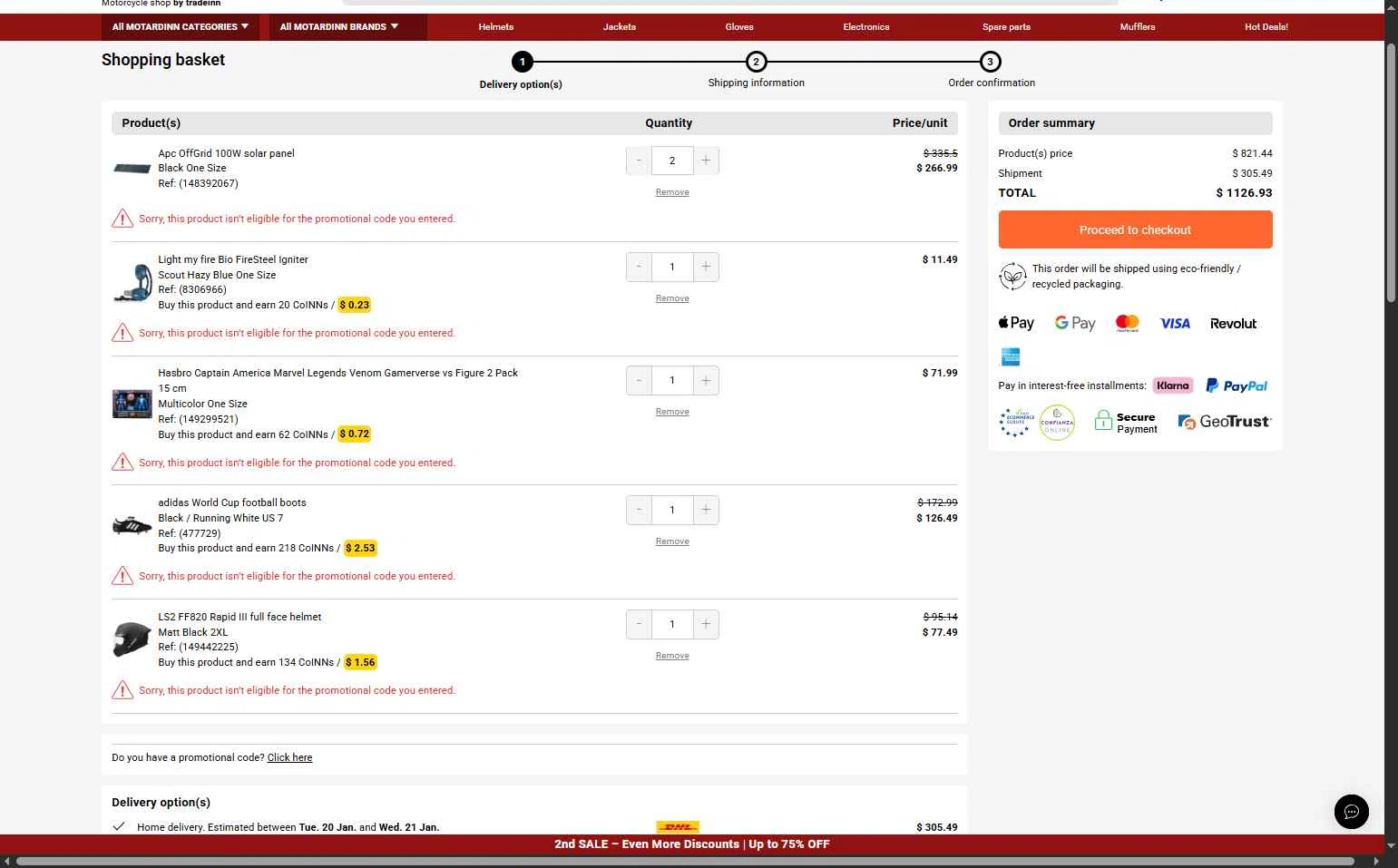Decrease quantity of LS2 FF820 helmet

(639, 624)
